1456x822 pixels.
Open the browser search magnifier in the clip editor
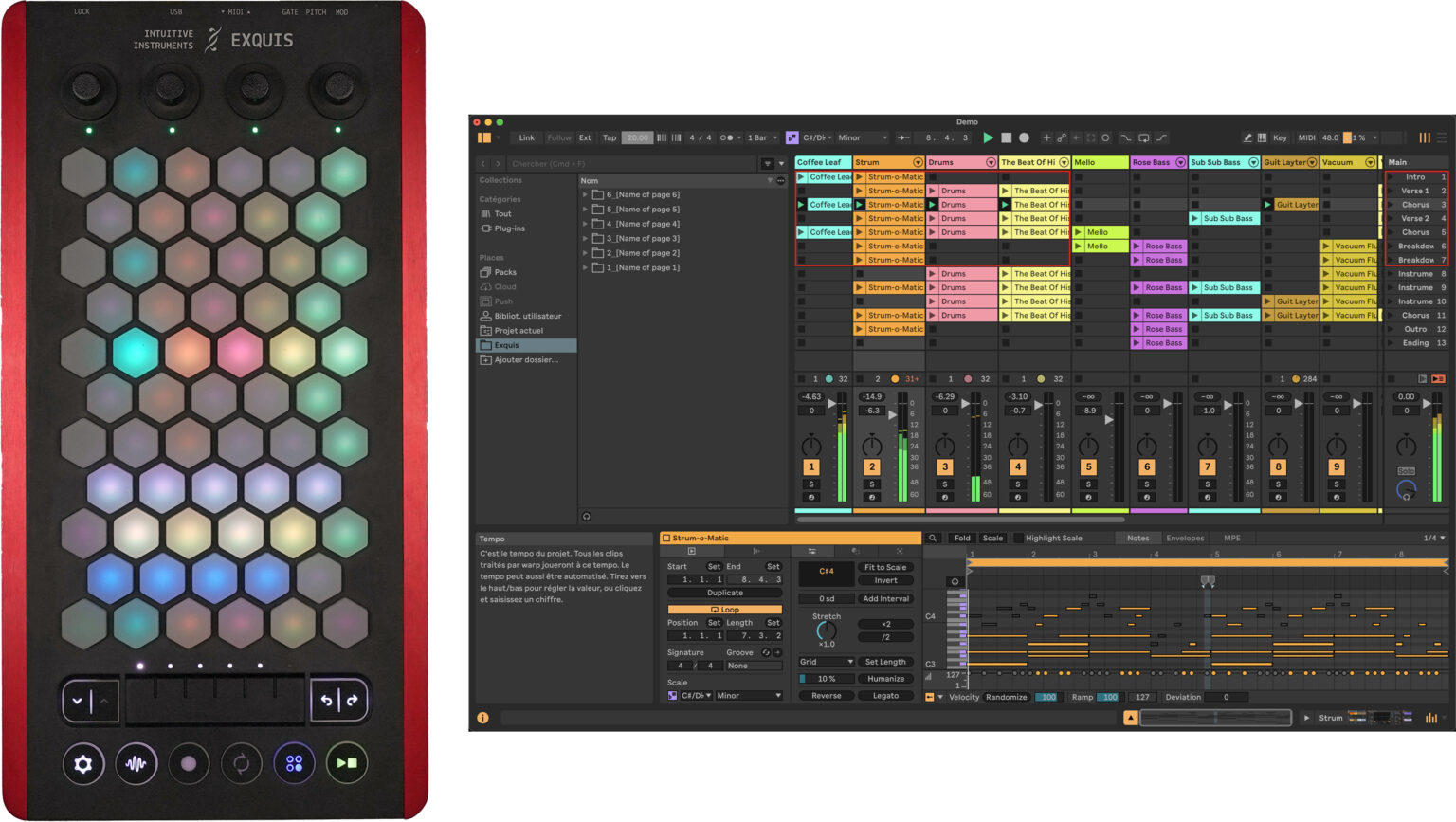(x=932, y=538)
